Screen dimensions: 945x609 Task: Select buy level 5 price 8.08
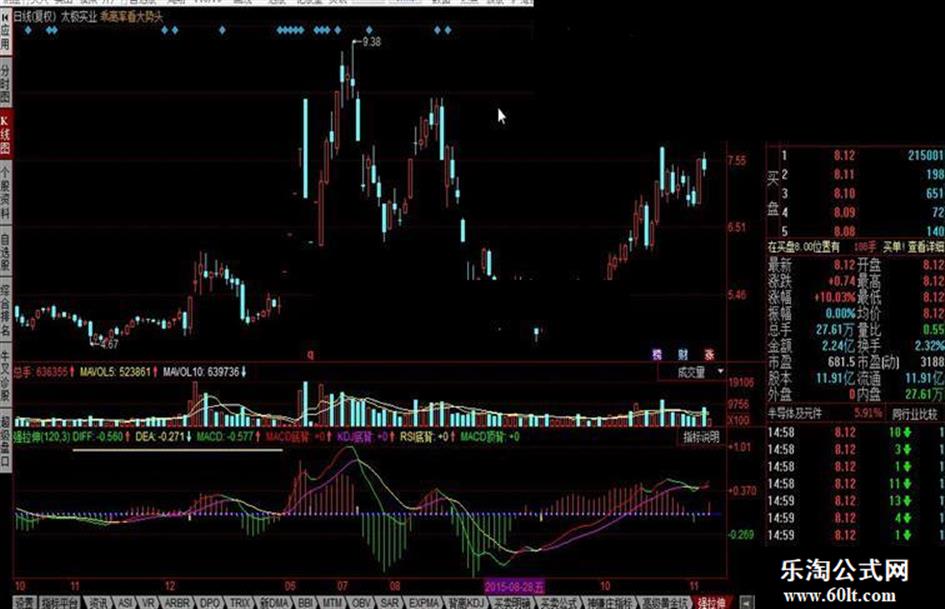coord(844,231)
